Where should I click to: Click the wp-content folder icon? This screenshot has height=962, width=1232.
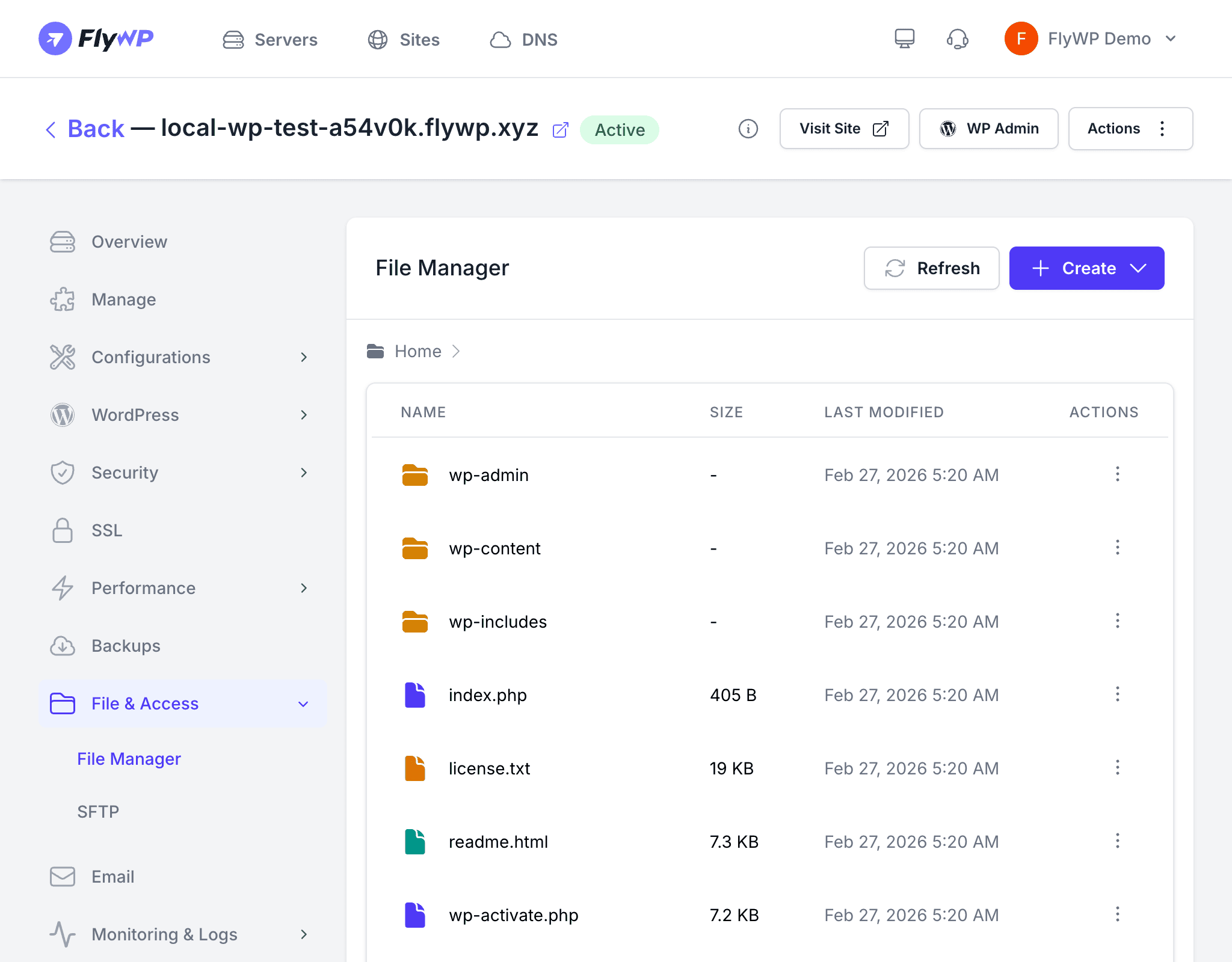click(414, 548)
